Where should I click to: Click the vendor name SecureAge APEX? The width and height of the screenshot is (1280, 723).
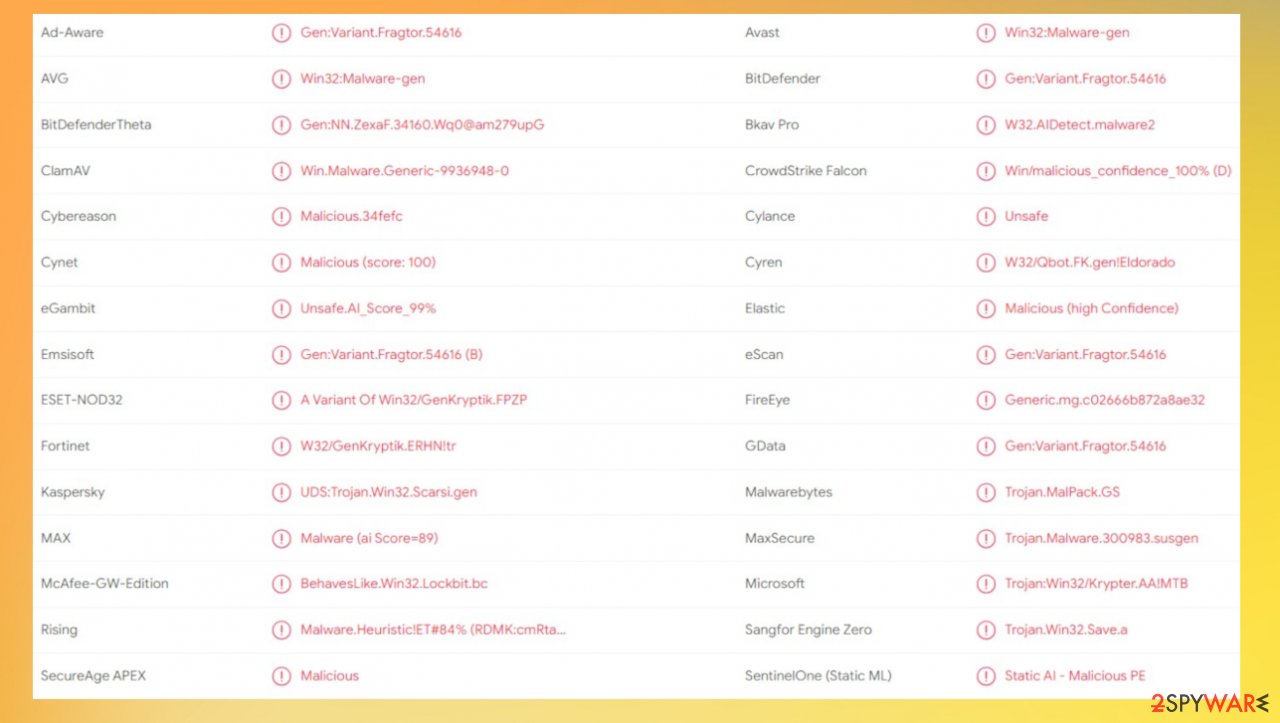pos(94,676)
